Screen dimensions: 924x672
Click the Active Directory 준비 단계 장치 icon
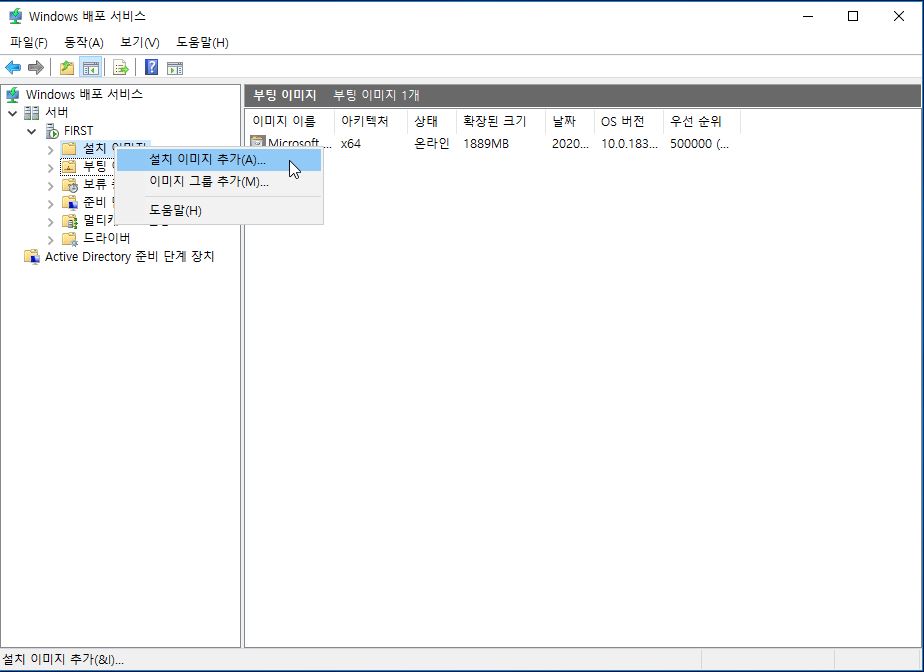tap(32, 257)
